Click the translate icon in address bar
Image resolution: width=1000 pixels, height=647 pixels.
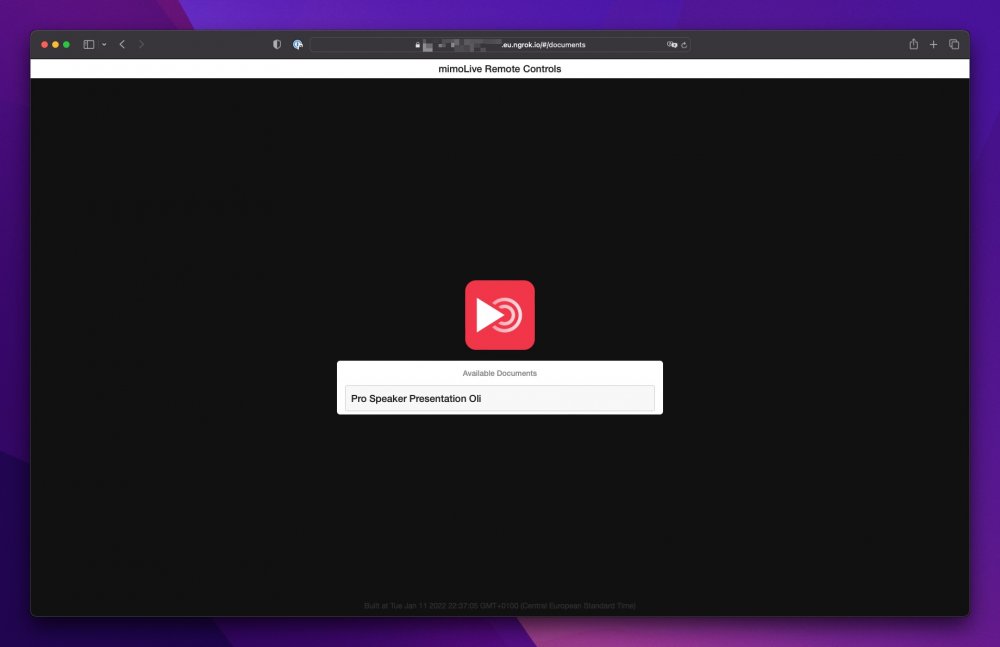point(672,45)
